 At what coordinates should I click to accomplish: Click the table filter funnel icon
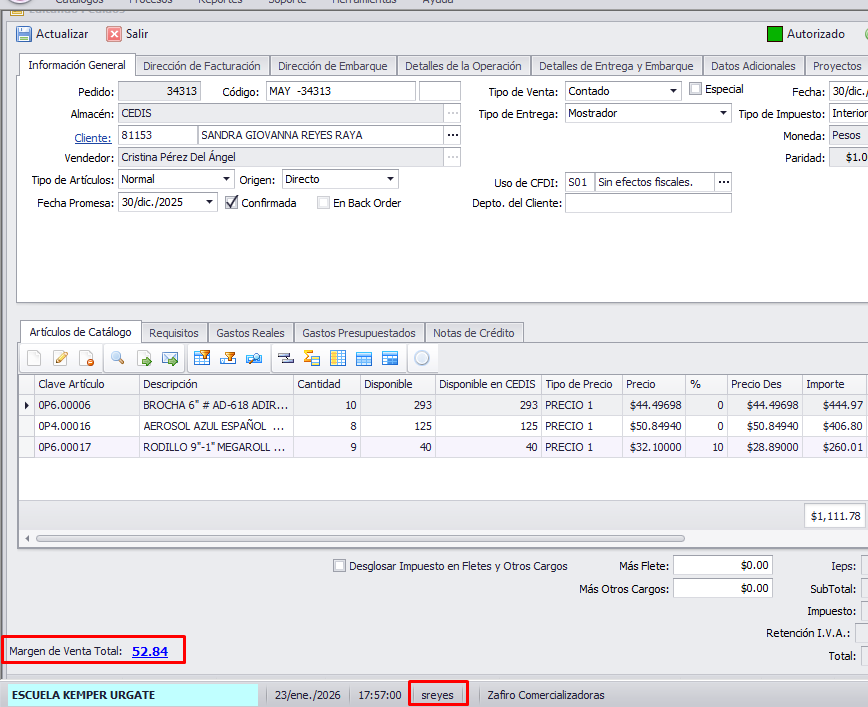tap(202, 358)
